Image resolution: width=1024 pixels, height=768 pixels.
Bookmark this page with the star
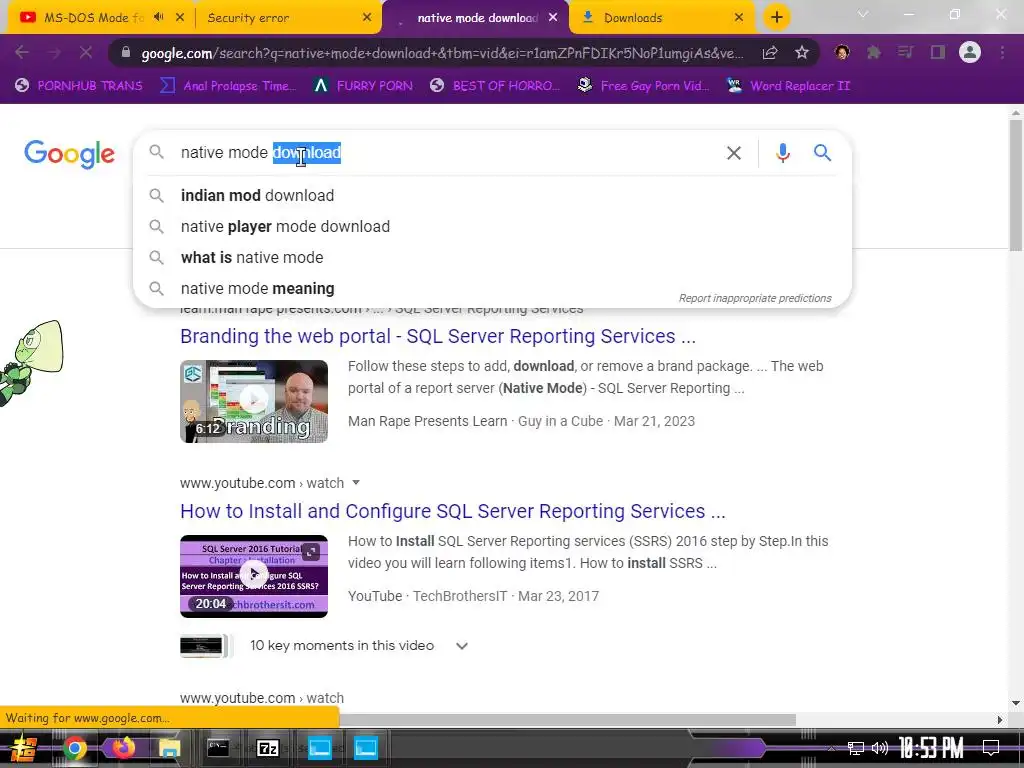(x=802, y=53)
